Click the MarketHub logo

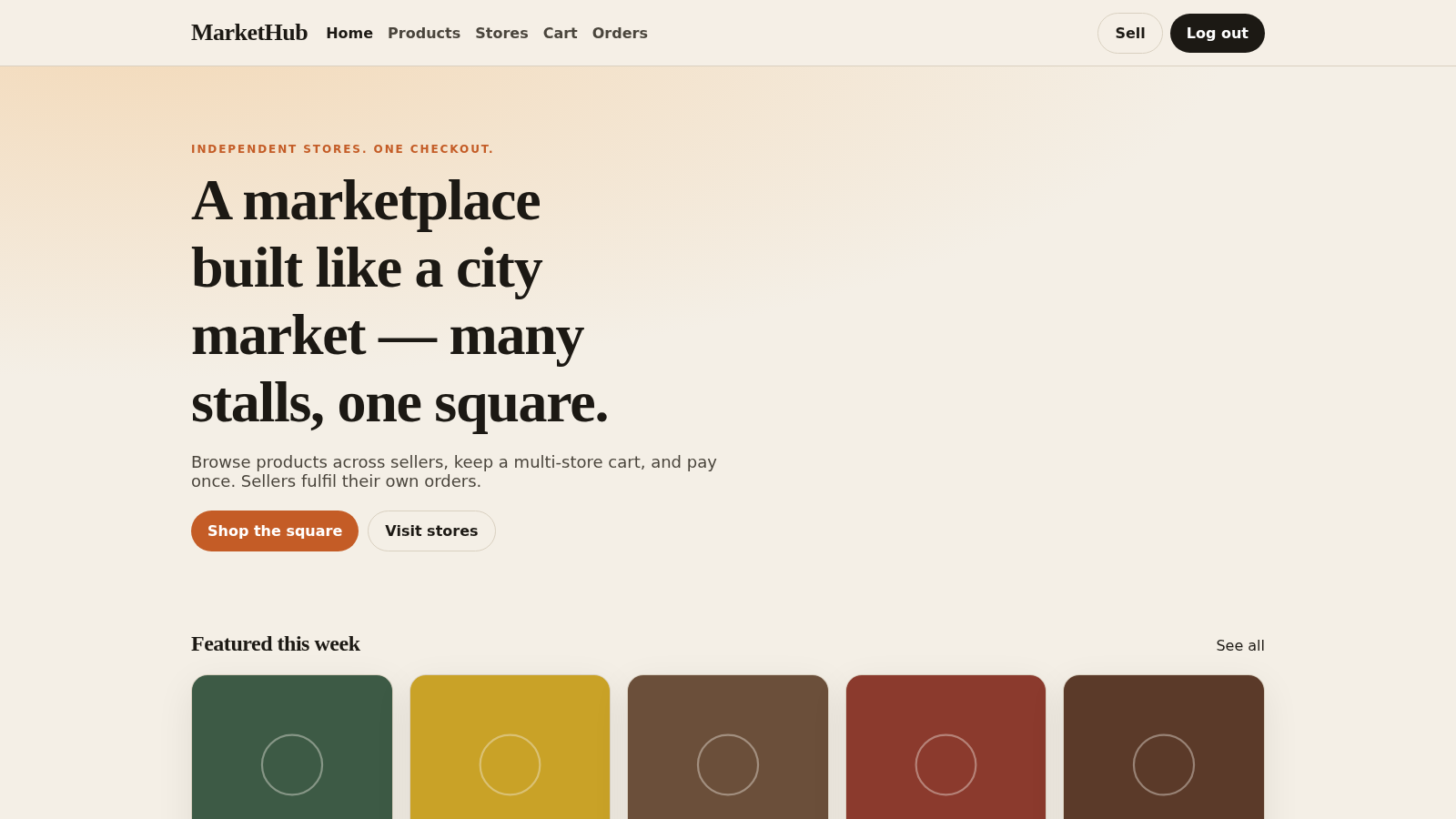(x=249, y=33)
